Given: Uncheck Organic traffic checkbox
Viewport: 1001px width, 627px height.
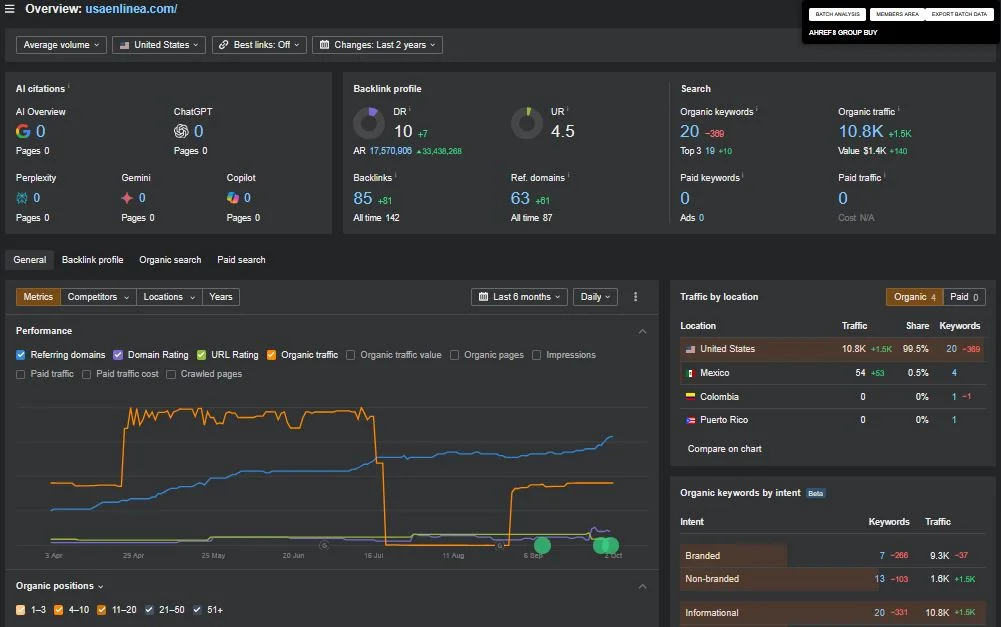Looking at the screenshot, I should (271, 355).
